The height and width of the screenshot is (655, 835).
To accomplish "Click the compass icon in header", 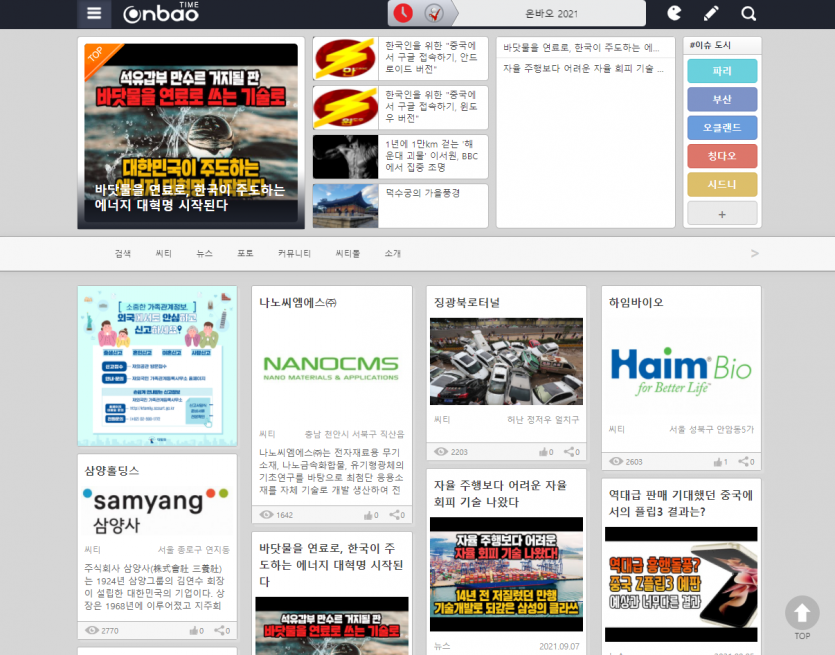I will coord(433,13).
